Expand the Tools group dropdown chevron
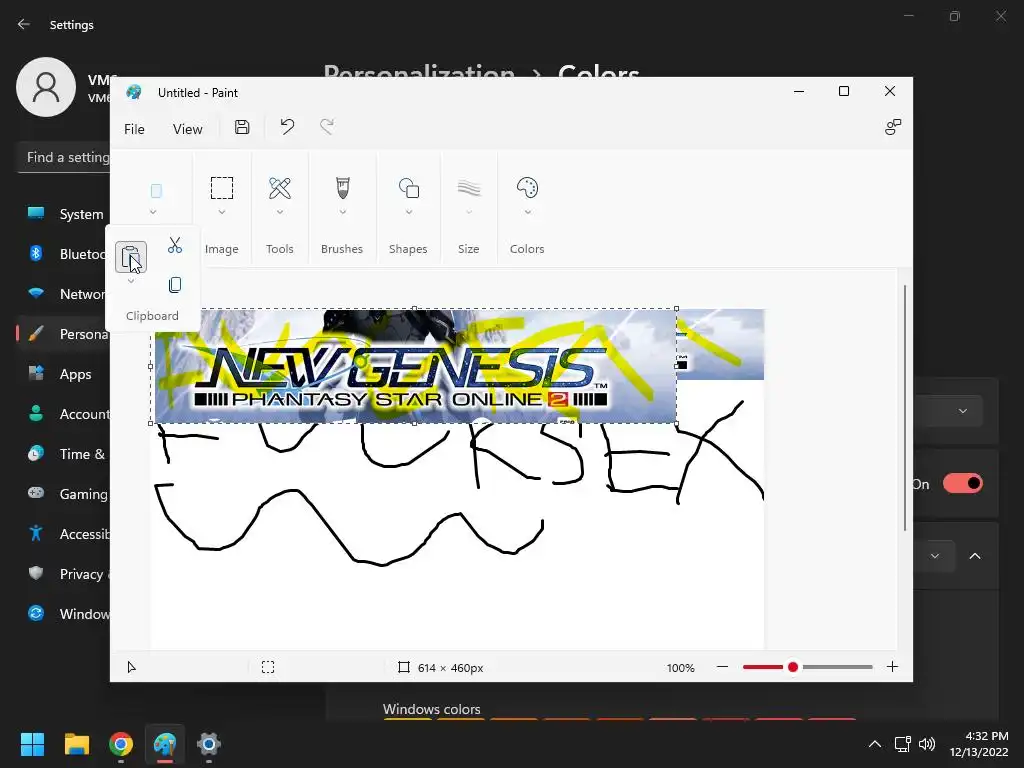The image size is (1024, 768). click(280, 212)
